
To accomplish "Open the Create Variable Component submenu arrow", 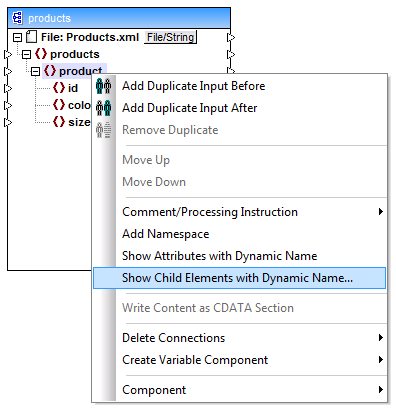I will [x=381, y=360].
